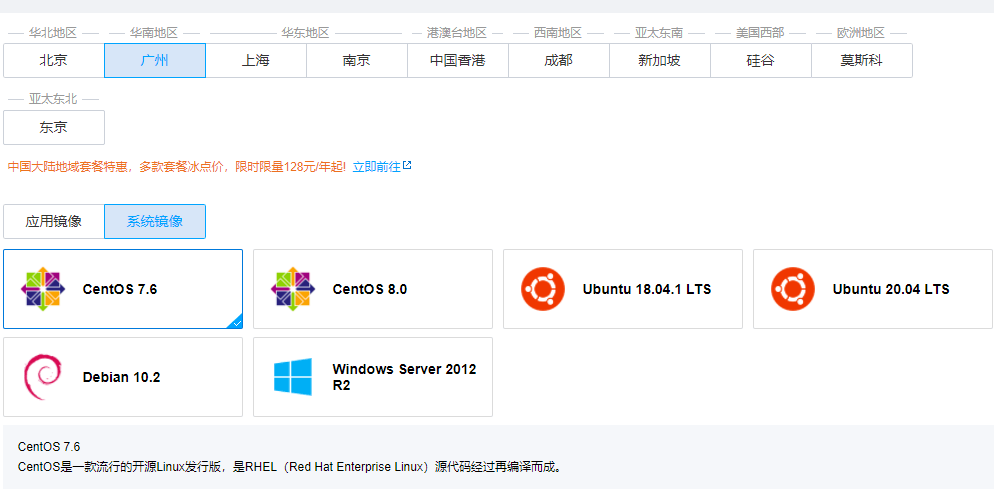Open the 立即前往 promotion link

tap(377, 167)
